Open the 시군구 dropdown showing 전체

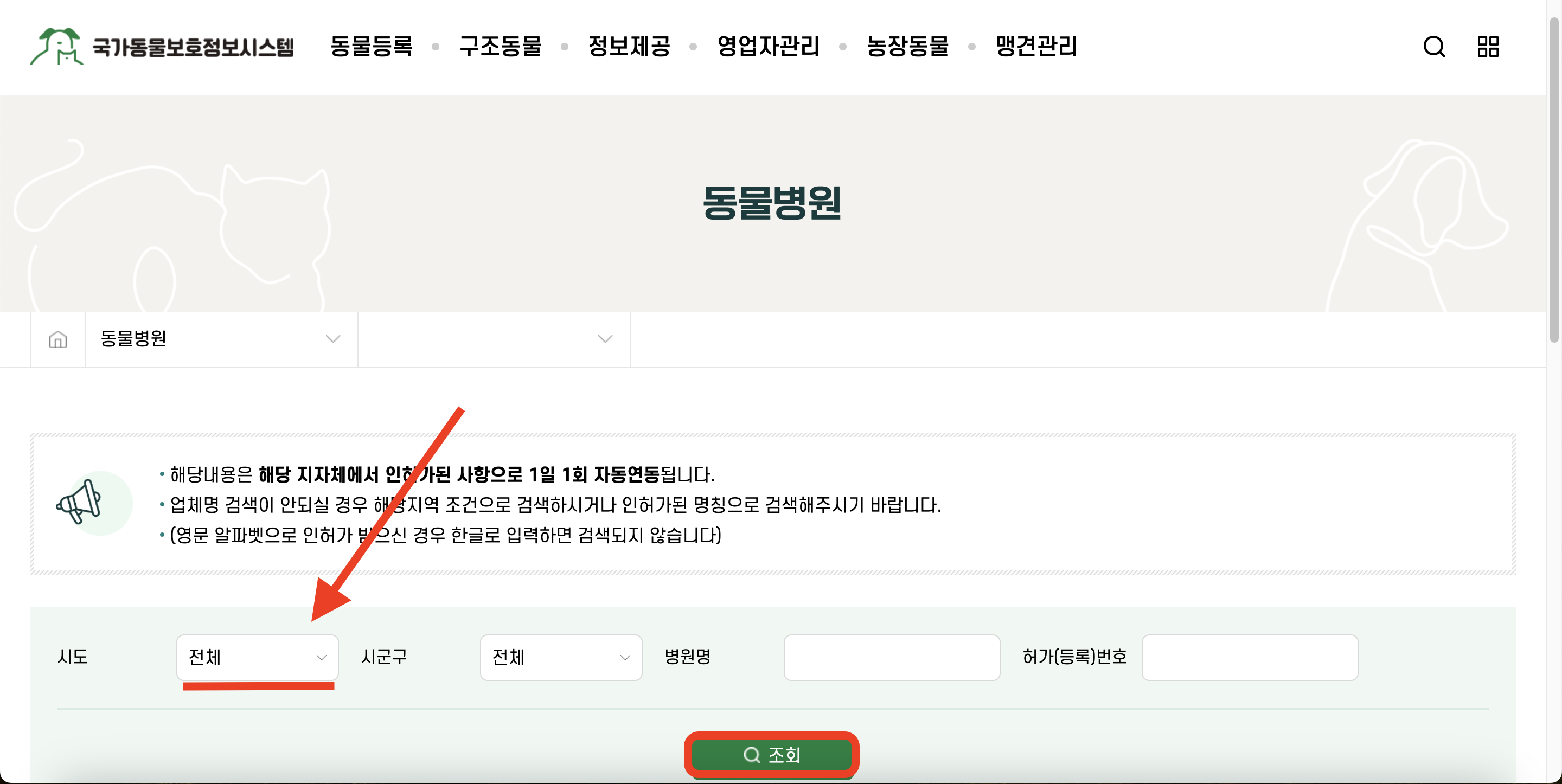[560, 657]
